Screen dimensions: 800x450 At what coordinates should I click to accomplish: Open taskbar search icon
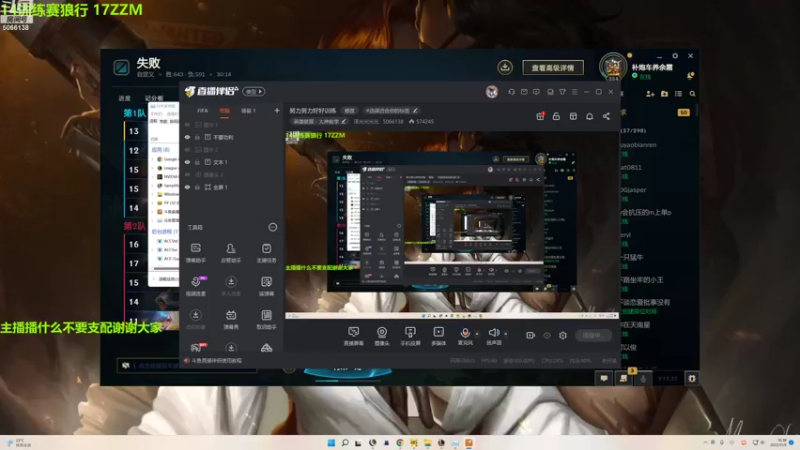point(345,443)
